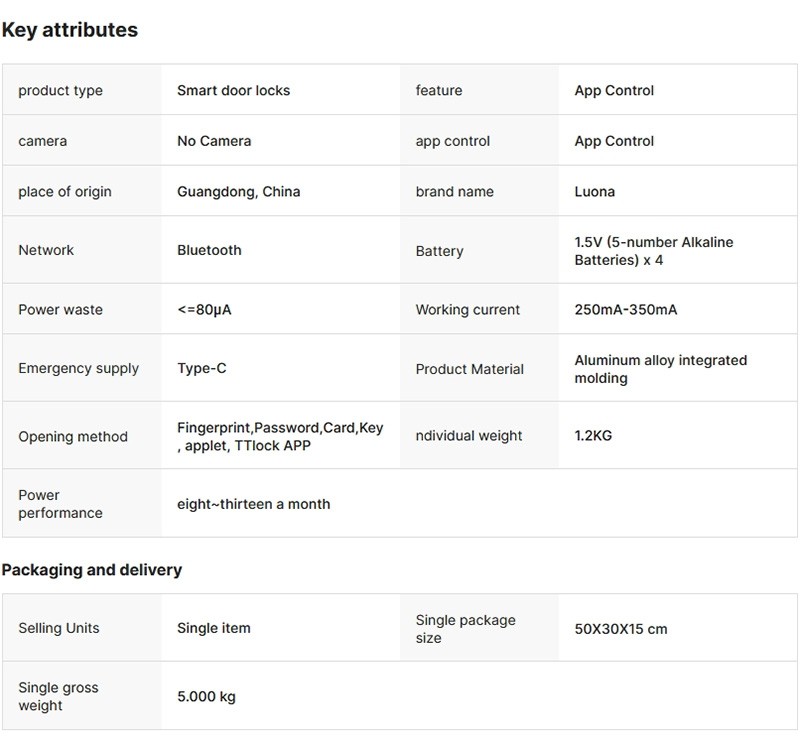Click Guangdong, China origin value
Screen dimensions: 800x742
238,191
